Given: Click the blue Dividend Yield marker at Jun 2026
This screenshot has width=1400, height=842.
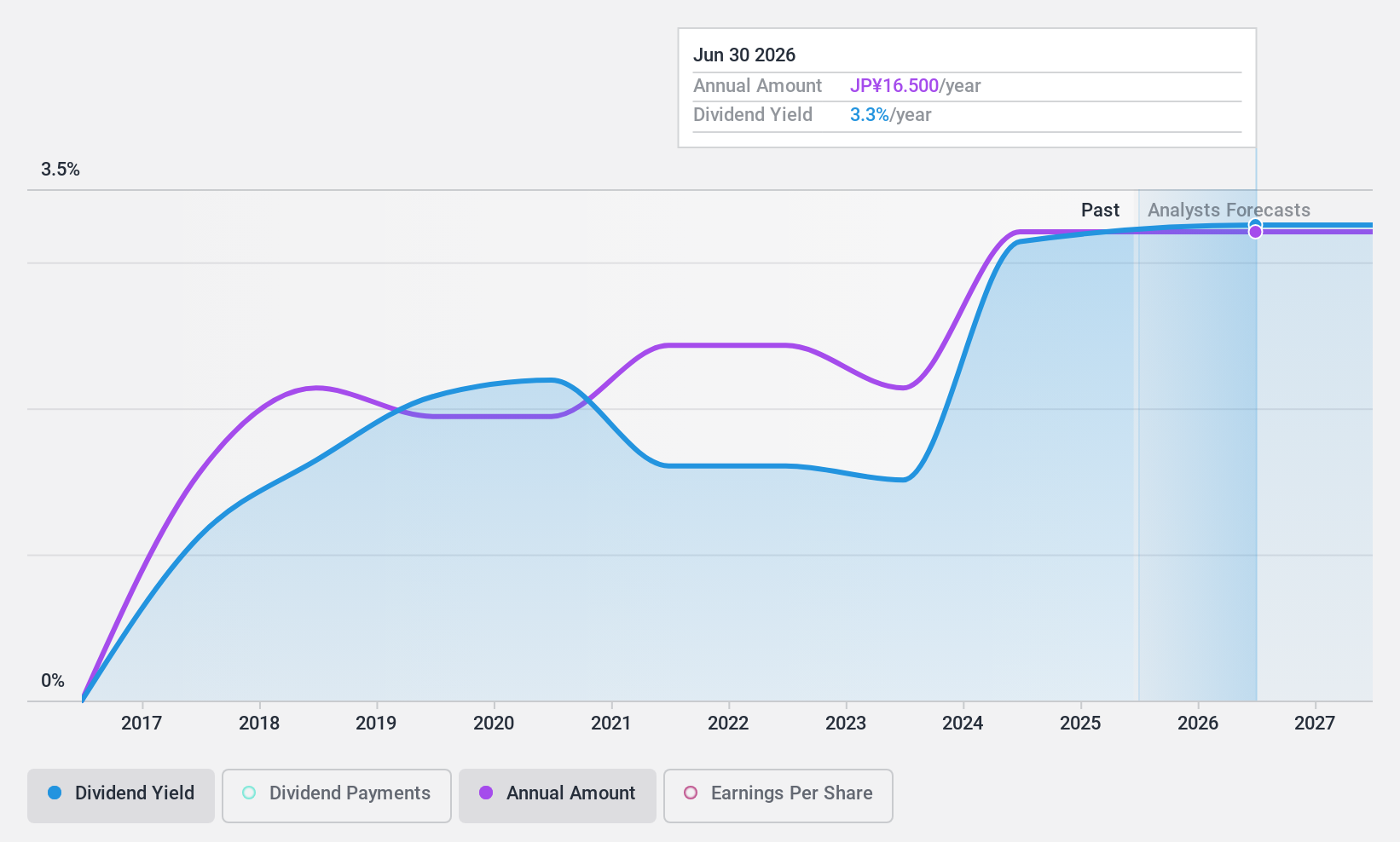Looking at the screenshot, I should coord(1255,225).
